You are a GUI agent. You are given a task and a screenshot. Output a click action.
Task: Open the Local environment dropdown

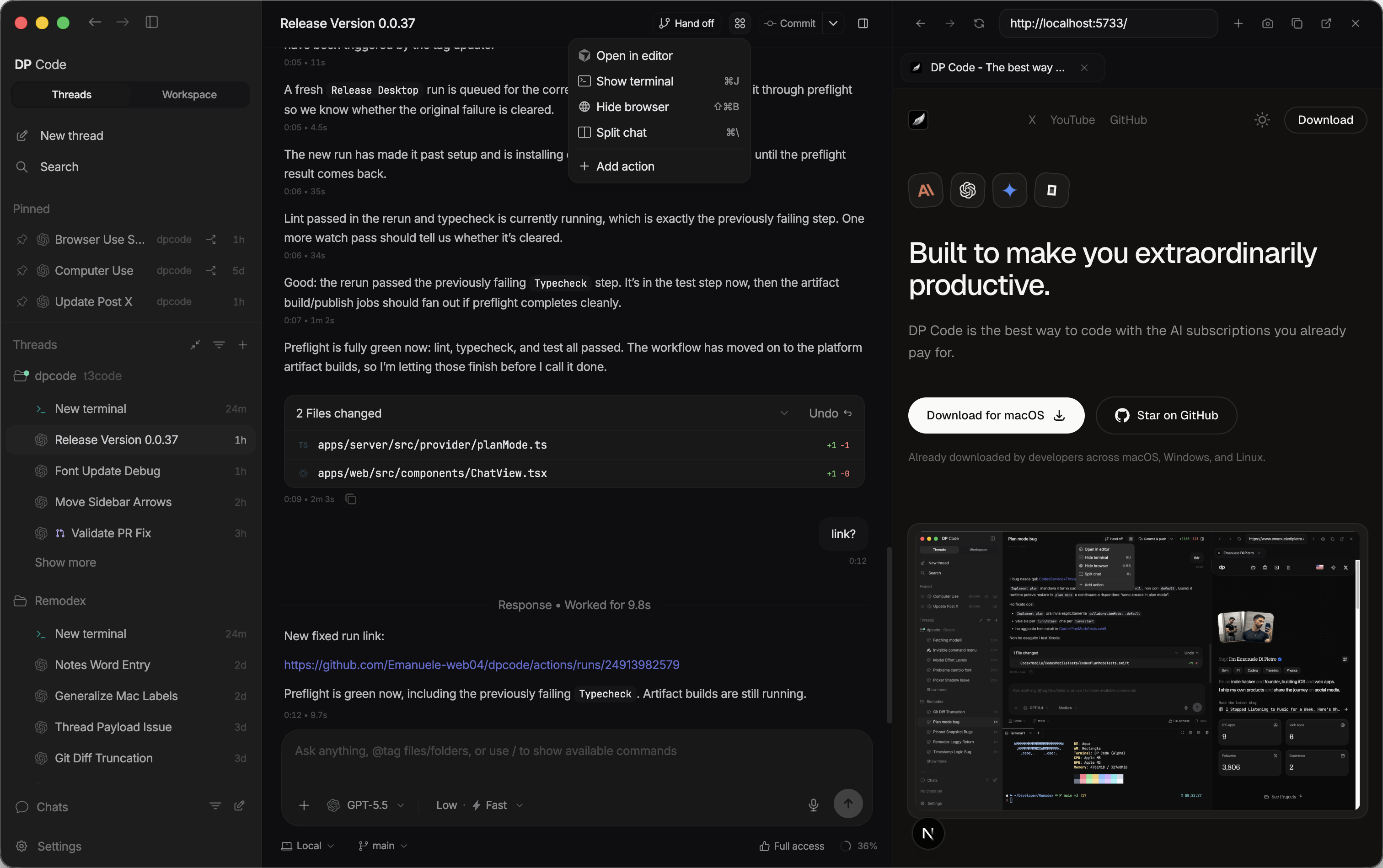(307, 846)
